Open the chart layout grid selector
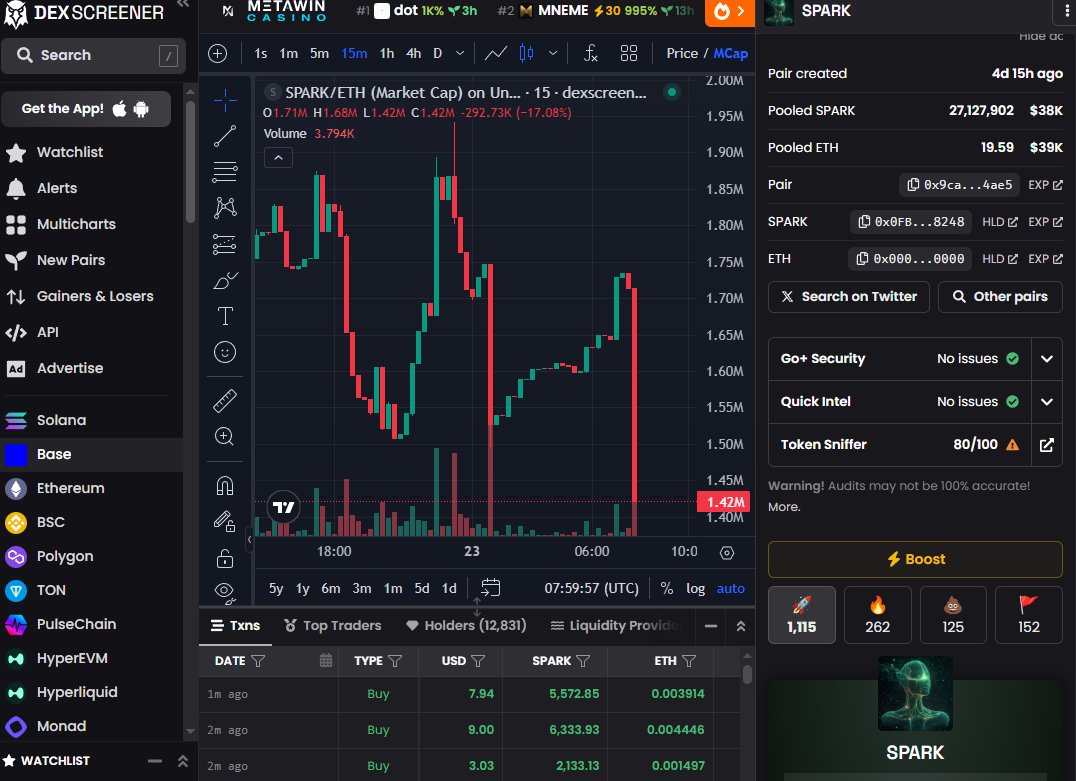The height and width of the screenshot is (781, 1076). tap(629, 54)
